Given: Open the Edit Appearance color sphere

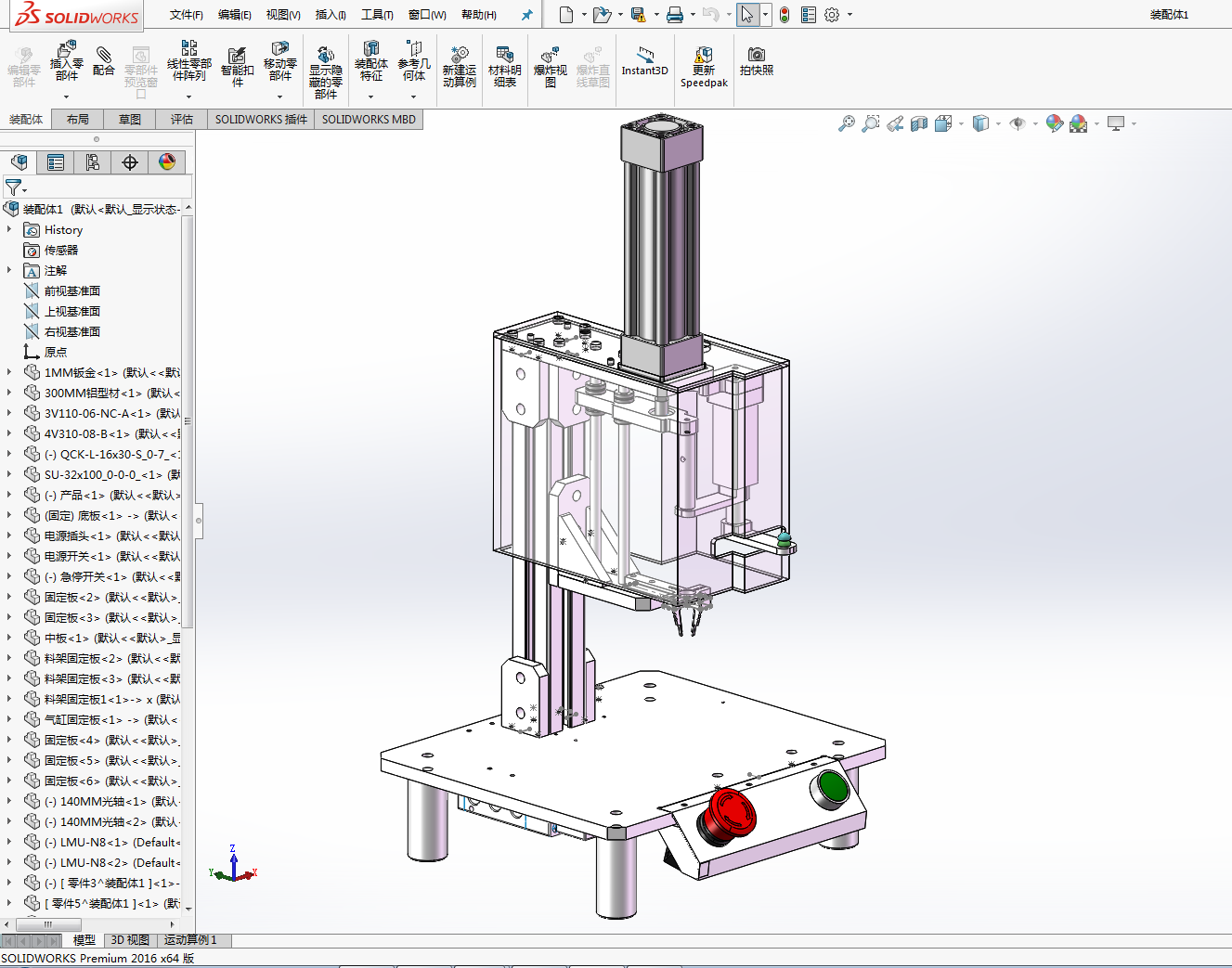Looking at the screenshot, I should [x=1054, y=123].
